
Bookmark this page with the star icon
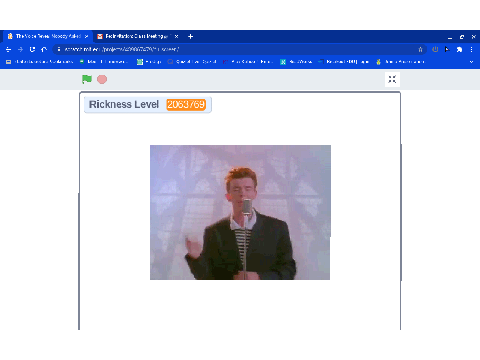(x=420, y=49)
